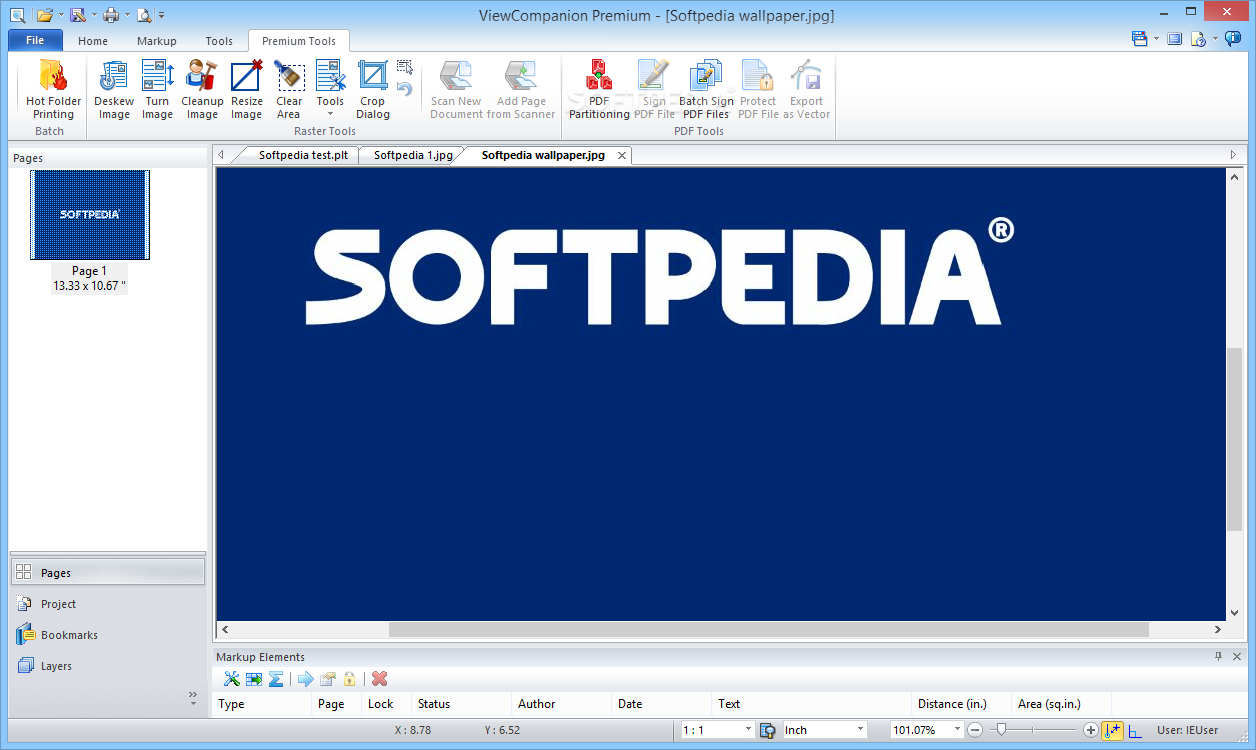This screenshot has height=750, width=1256.
Task: Click the small undo arrow icon in Raster Tools
Action: (404, 89)
